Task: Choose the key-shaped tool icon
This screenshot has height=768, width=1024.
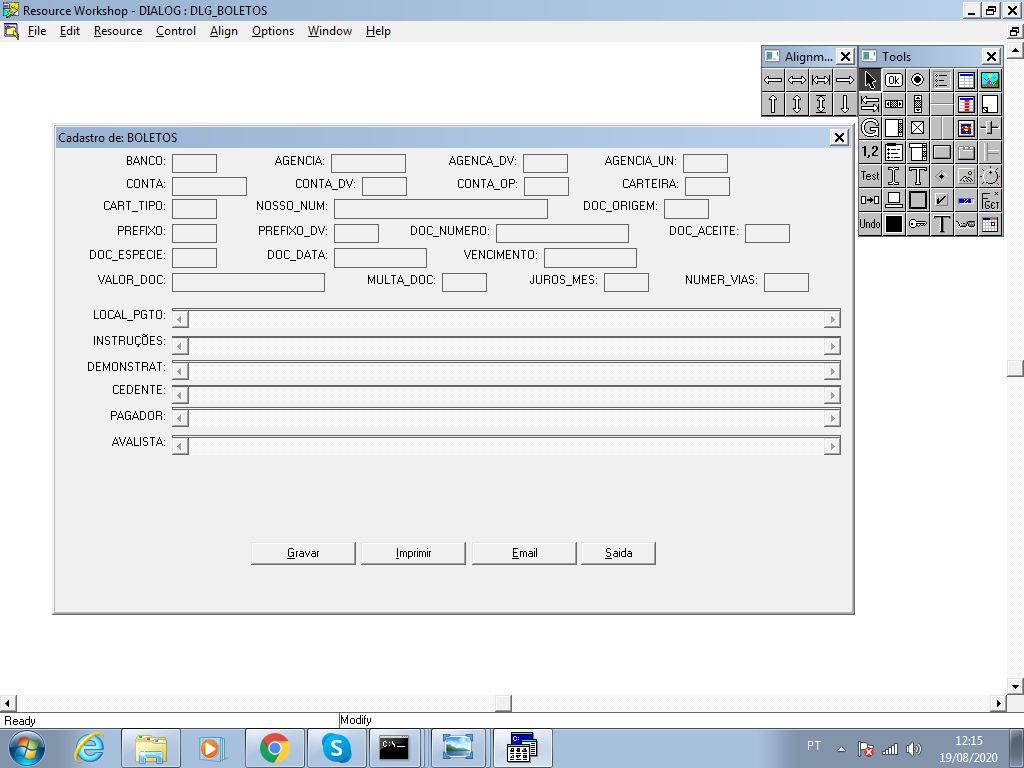Action: coord(918,224)
